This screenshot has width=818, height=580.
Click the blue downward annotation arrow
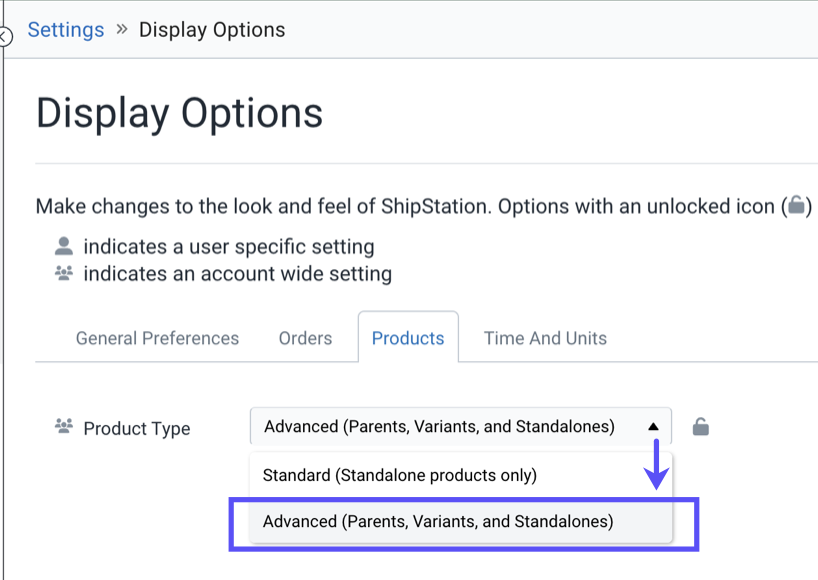coord(656,466)
